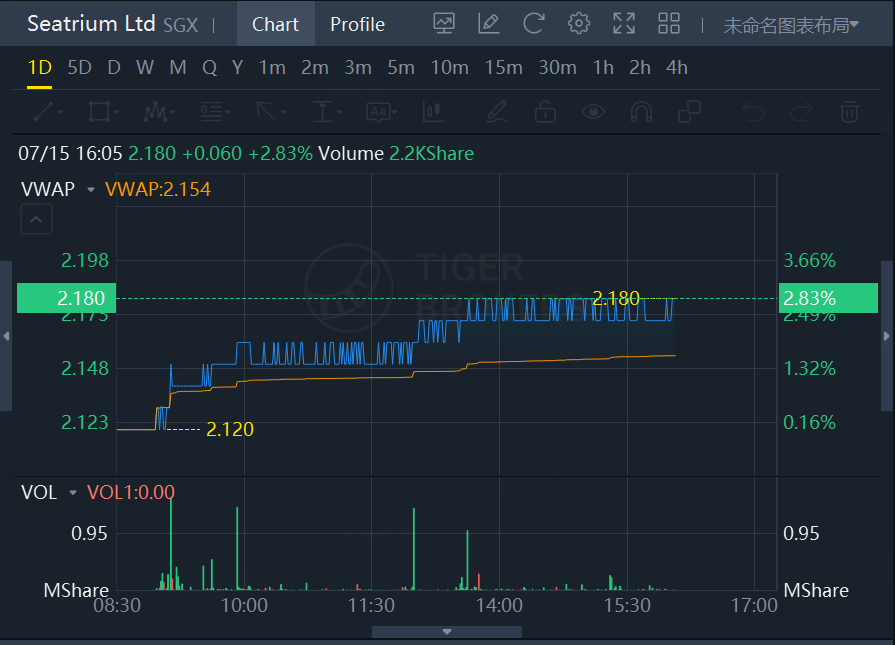Open the multi-chart grid layout icon
Screen dimensions: 895x645
669,23
